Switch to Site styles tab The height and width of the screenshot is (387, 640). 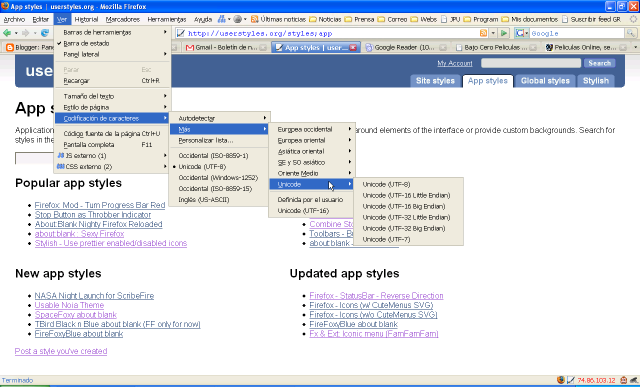[435, 81]
